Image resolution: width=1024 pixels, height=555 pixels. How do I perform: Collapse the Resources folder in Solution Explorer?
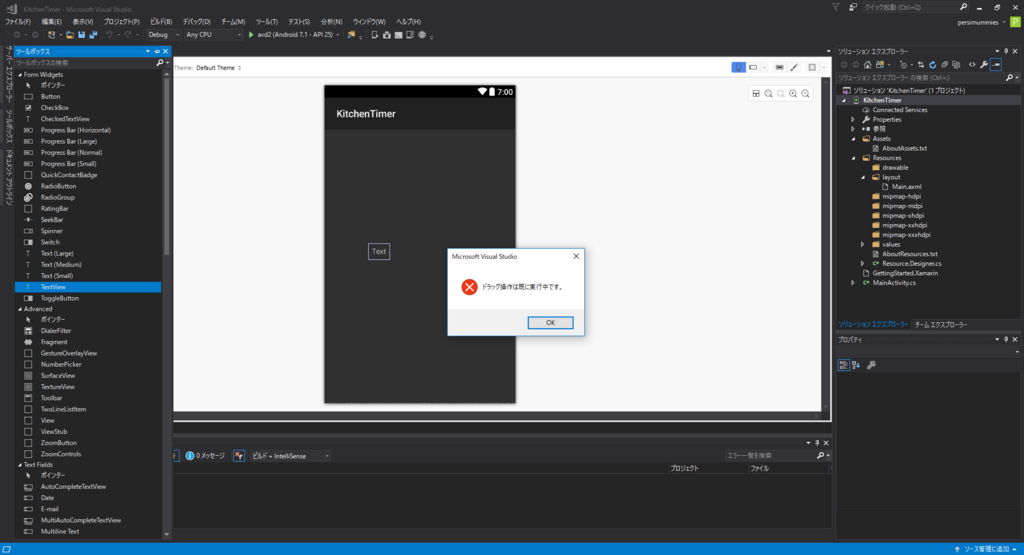tap(854, 158)
